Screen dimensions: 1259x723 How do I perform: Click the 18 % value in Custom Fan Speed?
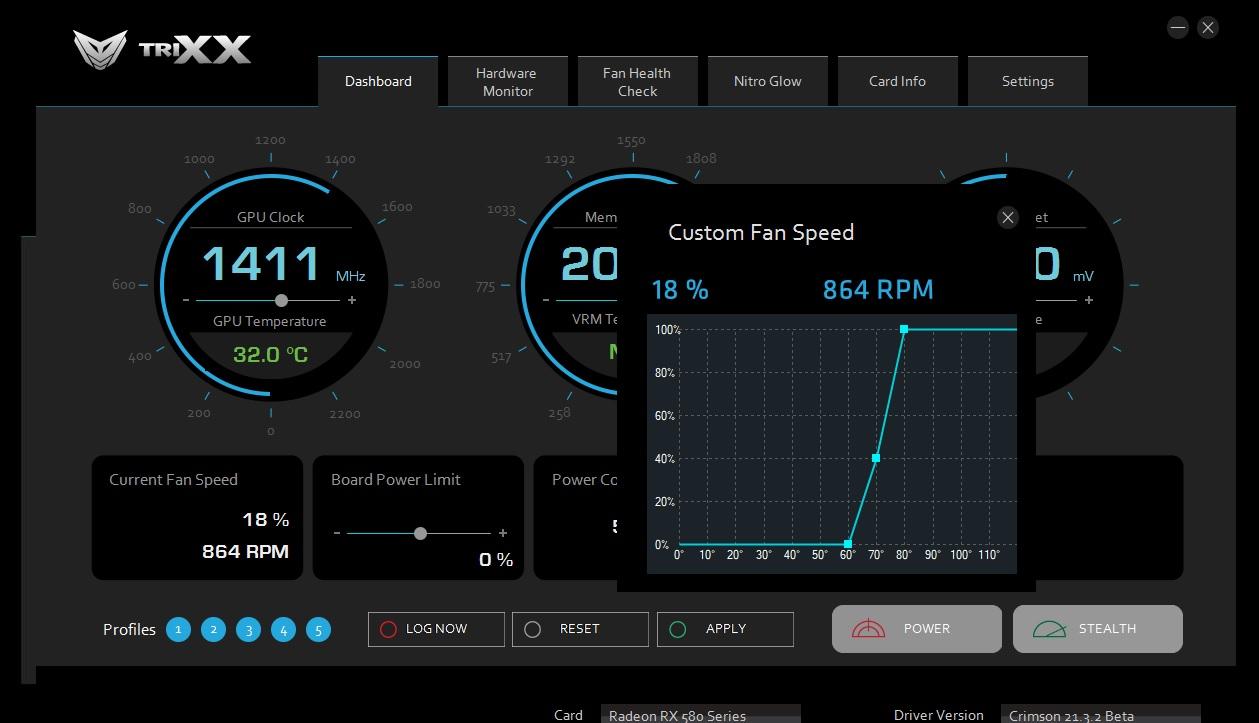pyautogui.click(x=680, y=290)
